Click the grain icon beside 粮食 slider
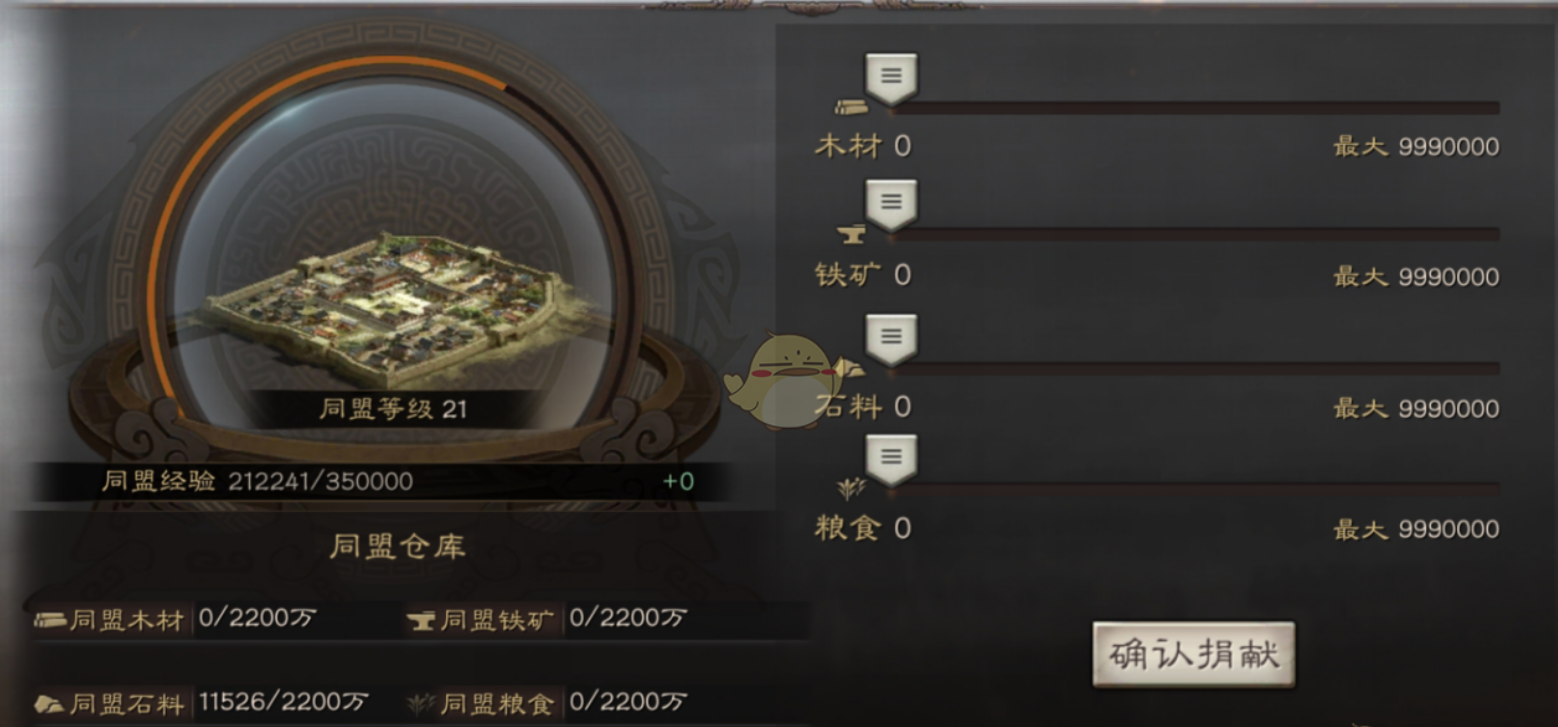The width and height of the screenshot is (1558, 727). [851, 488]
